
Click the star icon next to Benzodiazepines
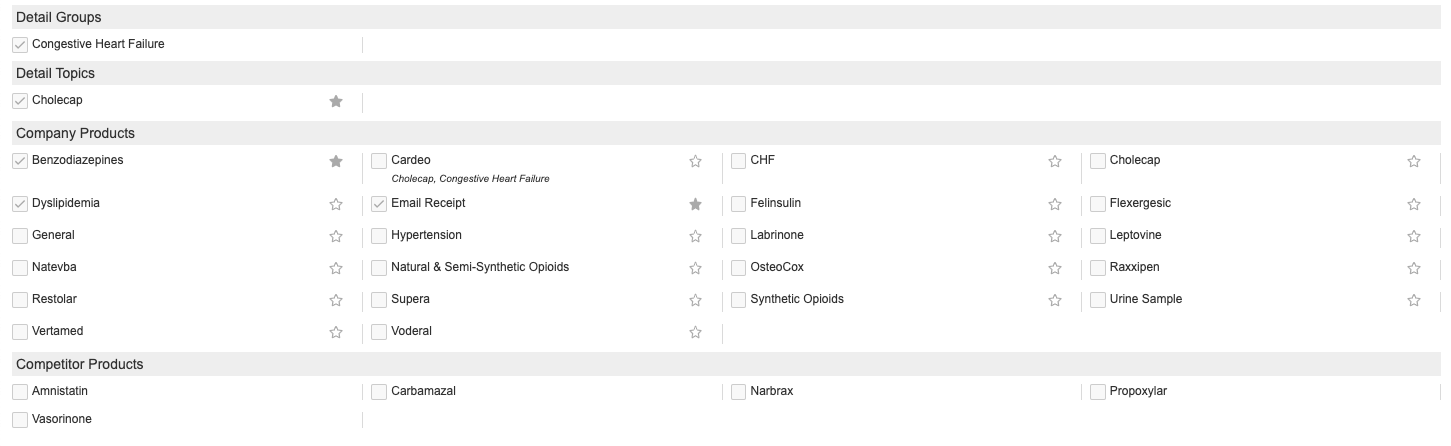pos(336,161)
